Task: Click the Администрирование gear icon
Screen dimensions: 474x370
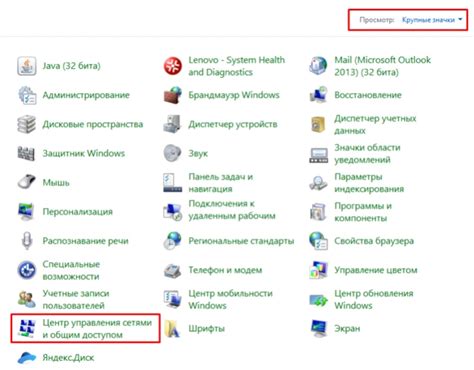Action: click(27, 95)
